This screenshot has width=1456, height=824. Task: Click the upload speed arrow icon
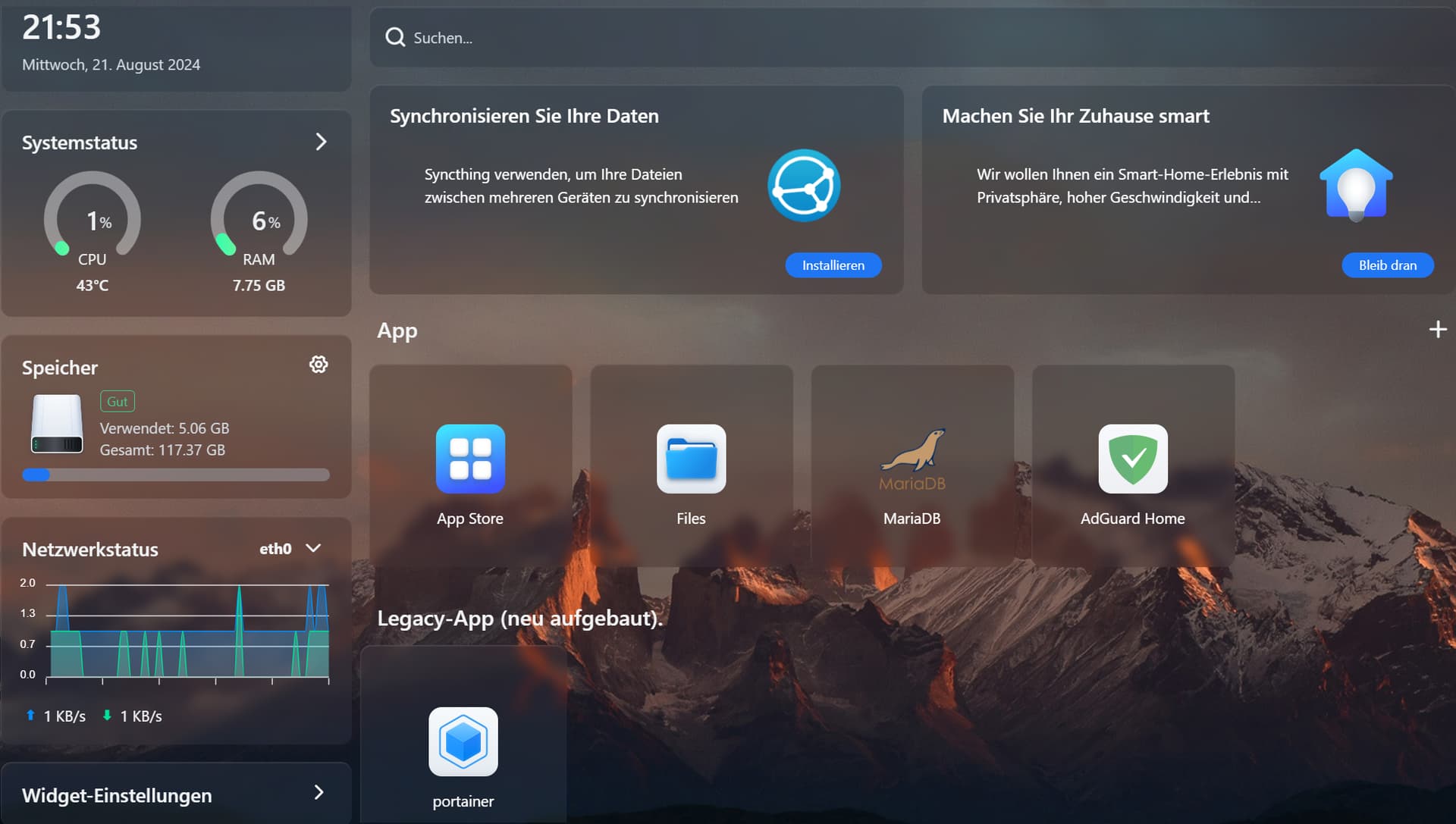(x=30, y=715)
